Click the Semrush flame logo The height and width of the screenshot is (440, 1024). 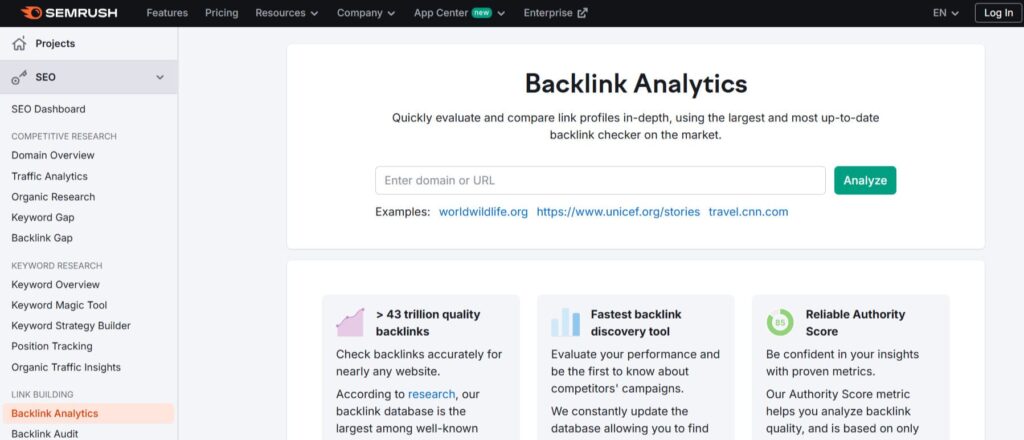coord(31,12)
